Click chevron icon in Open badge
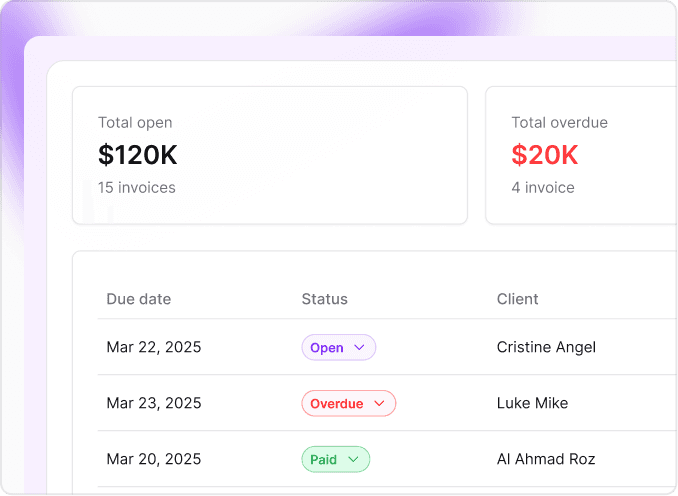 point(360,348)
